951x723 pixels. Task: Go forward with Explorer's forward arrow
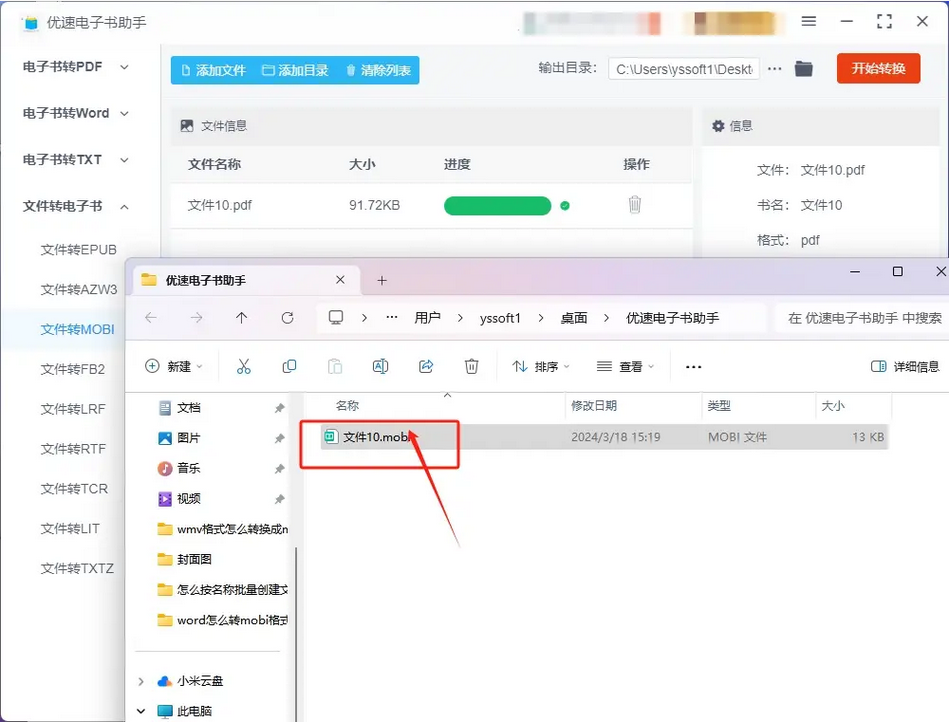pos(197,317)
